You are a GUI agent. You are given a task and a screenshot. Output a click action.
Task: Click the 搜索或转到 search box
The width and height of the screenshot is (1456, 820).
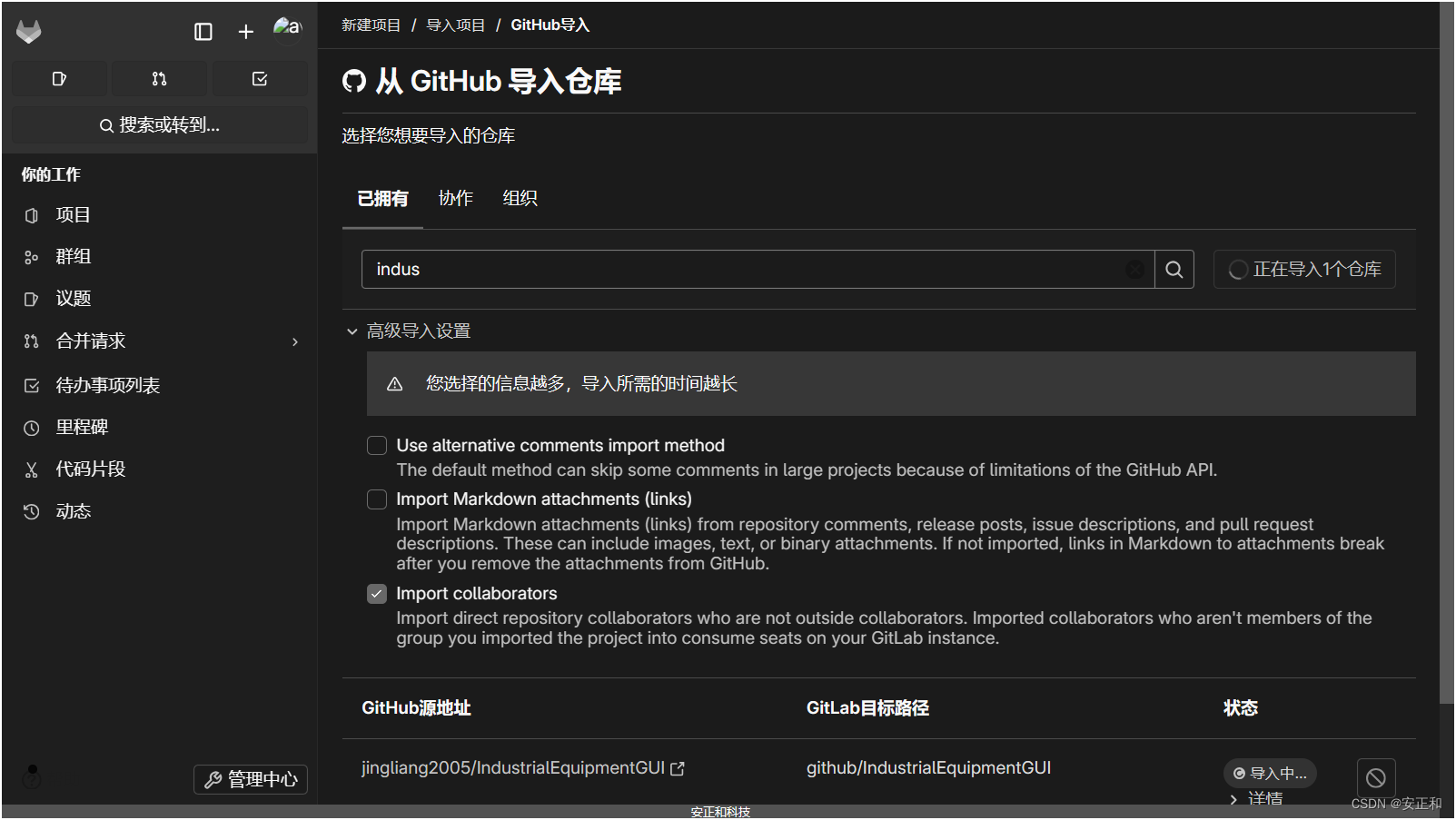click(160, 125)
